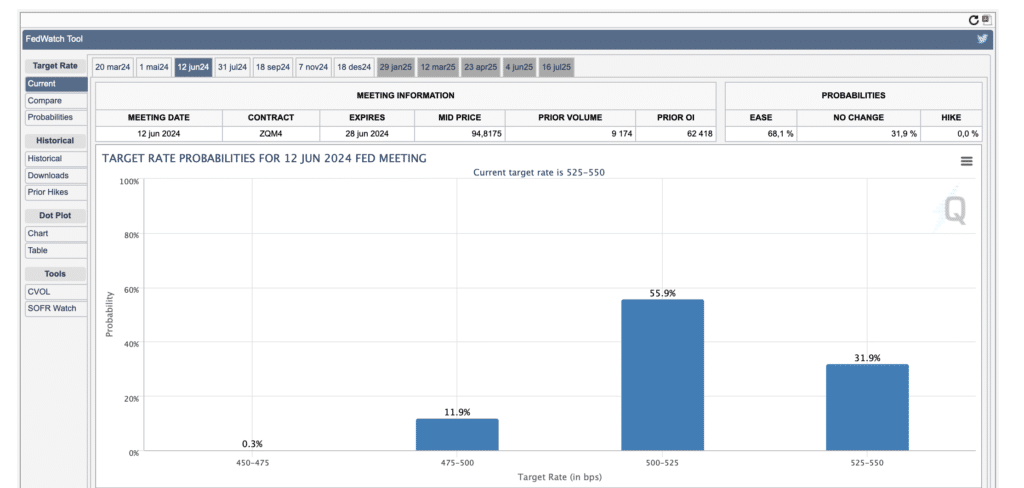
Task: Select the 20 mar24 meeting tab
Action: tap(112, 67)
